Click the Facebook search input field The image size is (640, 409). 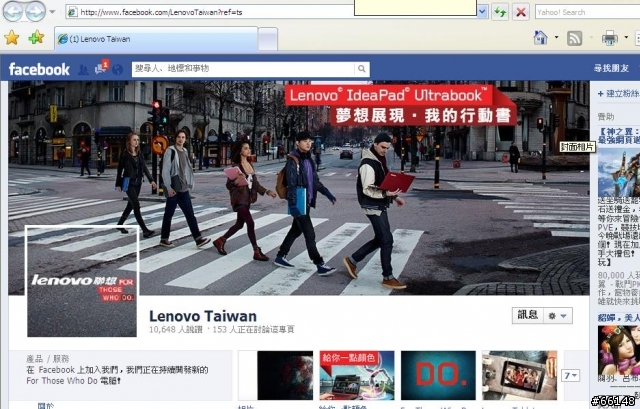(243, 69)
